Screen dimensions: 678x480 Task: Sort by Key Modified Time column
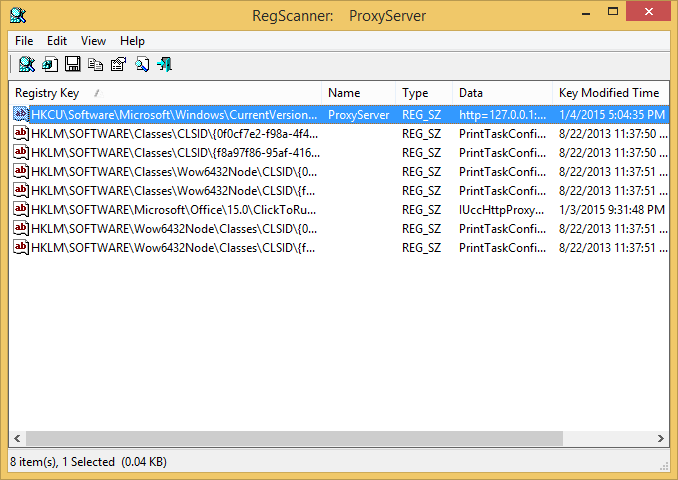click(611, 93)
